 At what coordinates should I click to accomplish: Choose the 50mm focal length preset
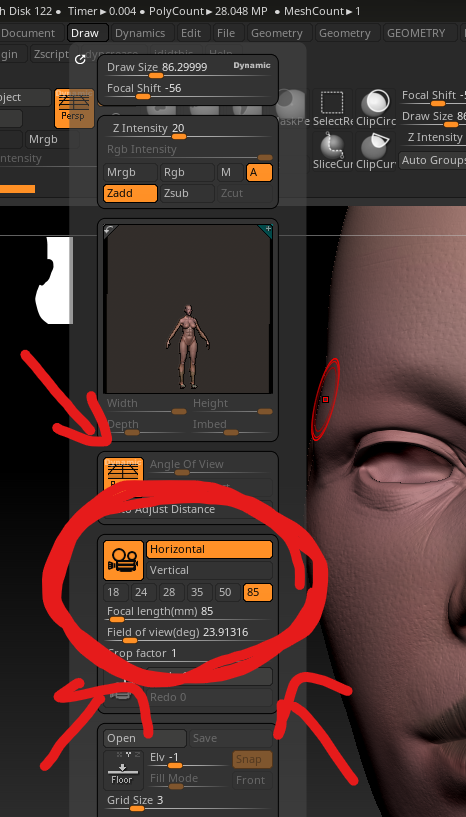pyautogui.click(x=227, y=592)
